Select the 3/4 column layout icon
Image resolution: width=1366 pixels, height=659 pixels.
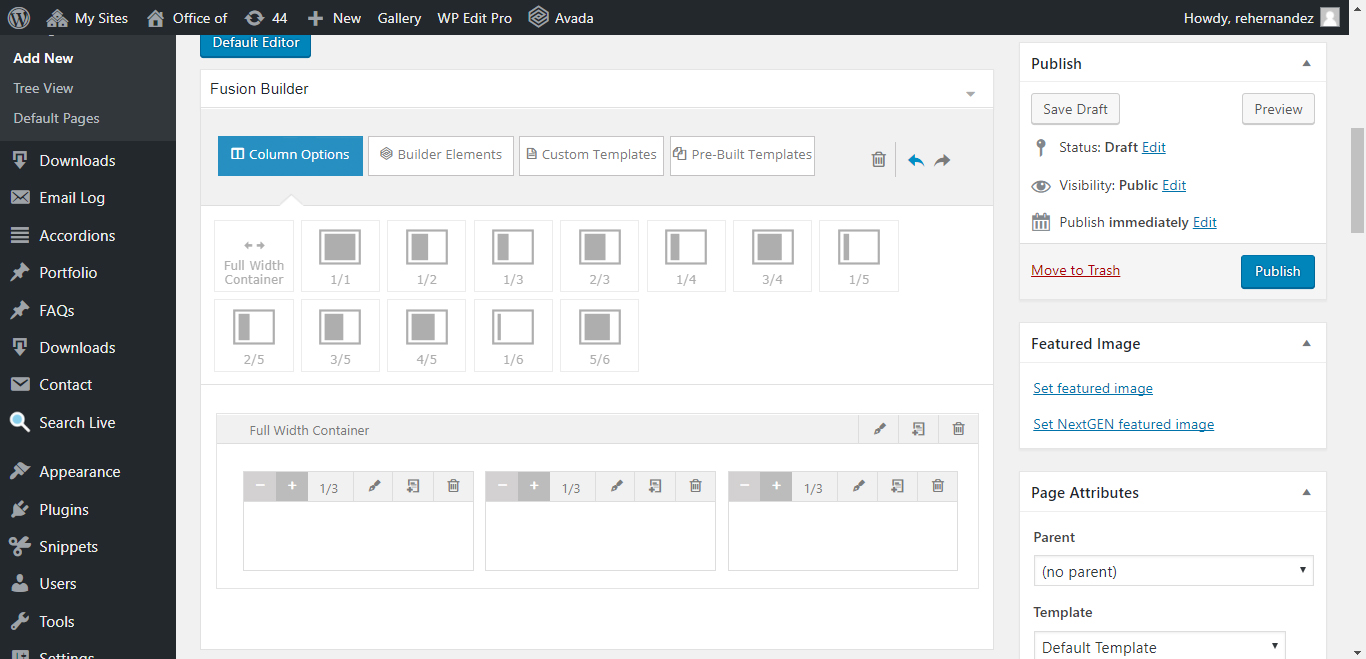772,256
